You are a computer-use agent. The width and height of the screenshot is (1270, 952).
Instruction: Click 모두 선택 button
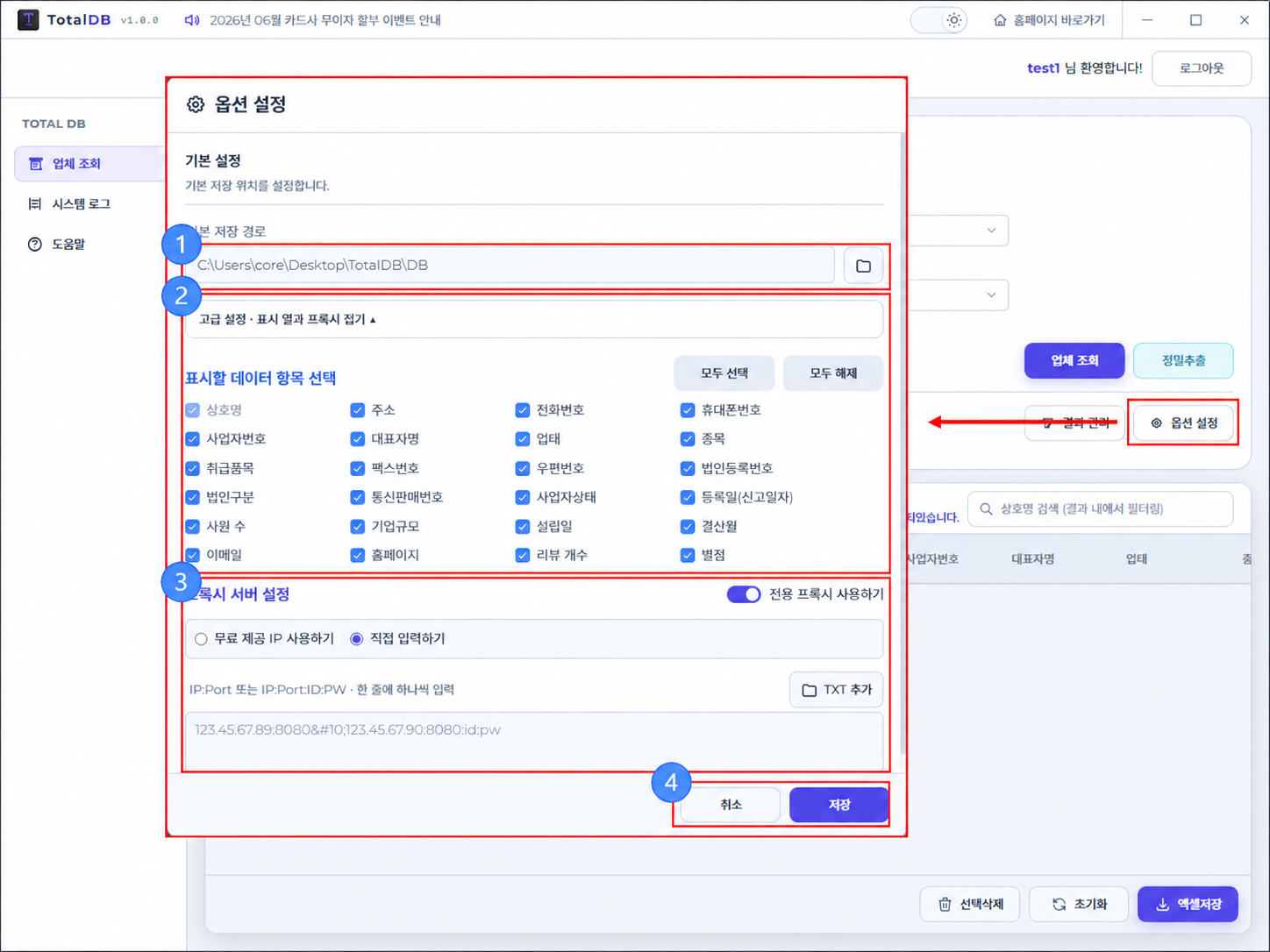(x=724, y=373)
